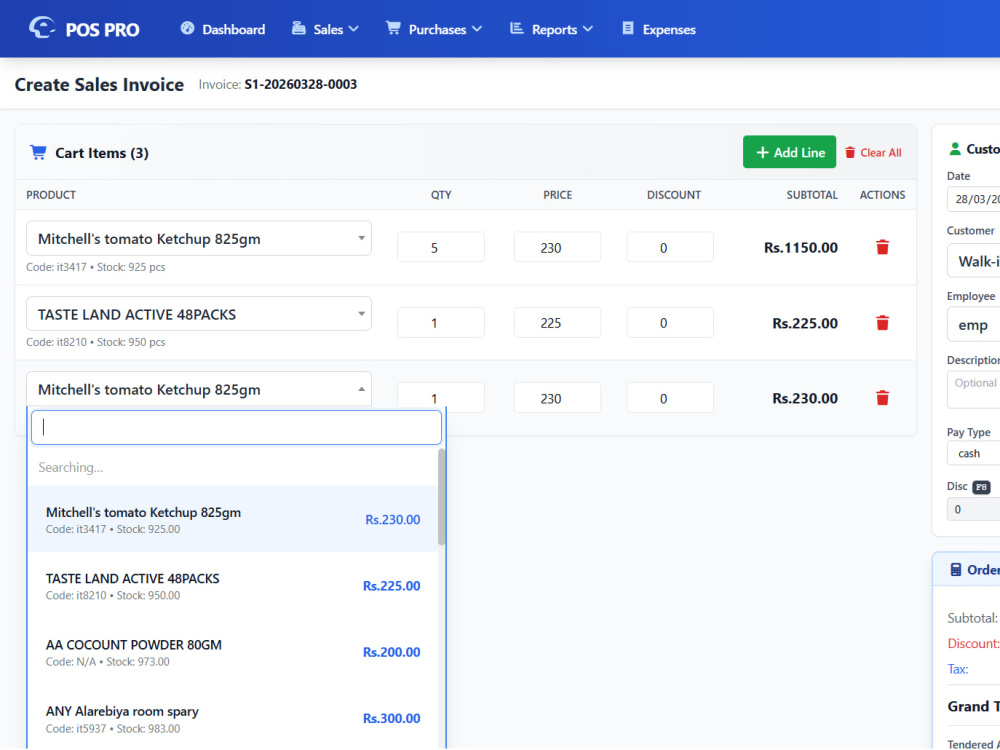Click discount field of first row
1000x750 pixels.
(x=670, y=247)
